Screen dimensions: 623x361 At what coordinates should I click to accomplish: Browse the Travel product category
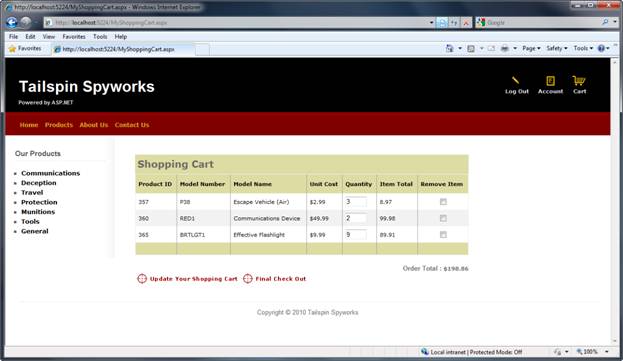click(32, 192)
